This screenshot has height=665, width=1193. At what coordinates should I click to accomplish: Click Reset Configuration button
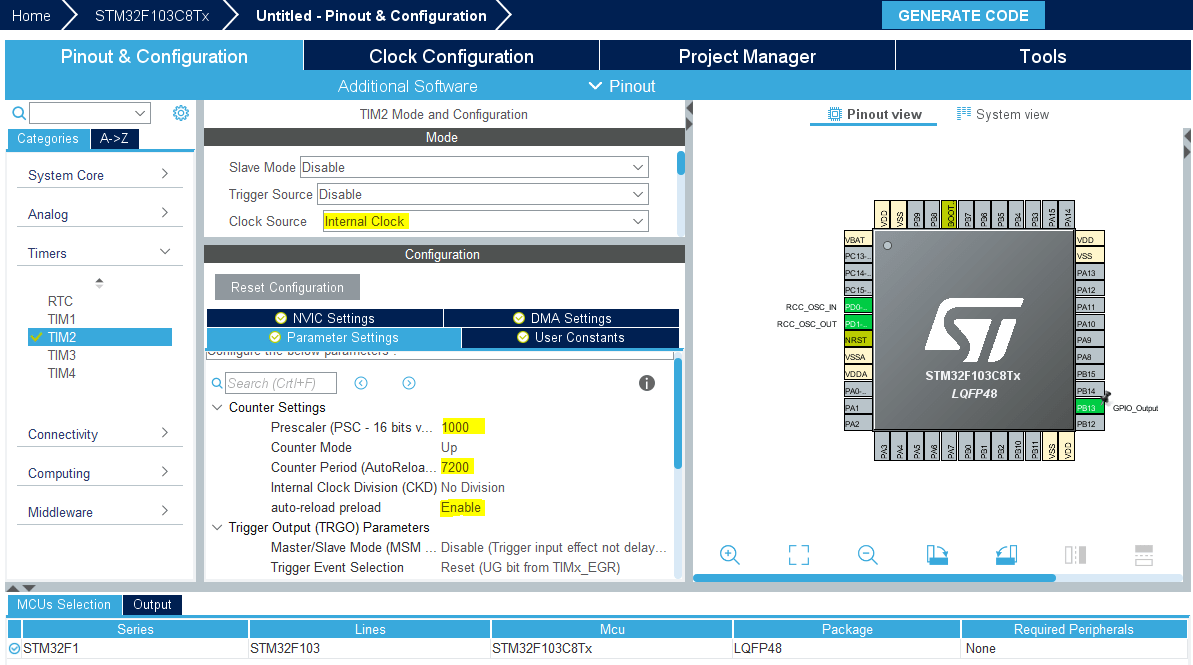pos(288,288)
